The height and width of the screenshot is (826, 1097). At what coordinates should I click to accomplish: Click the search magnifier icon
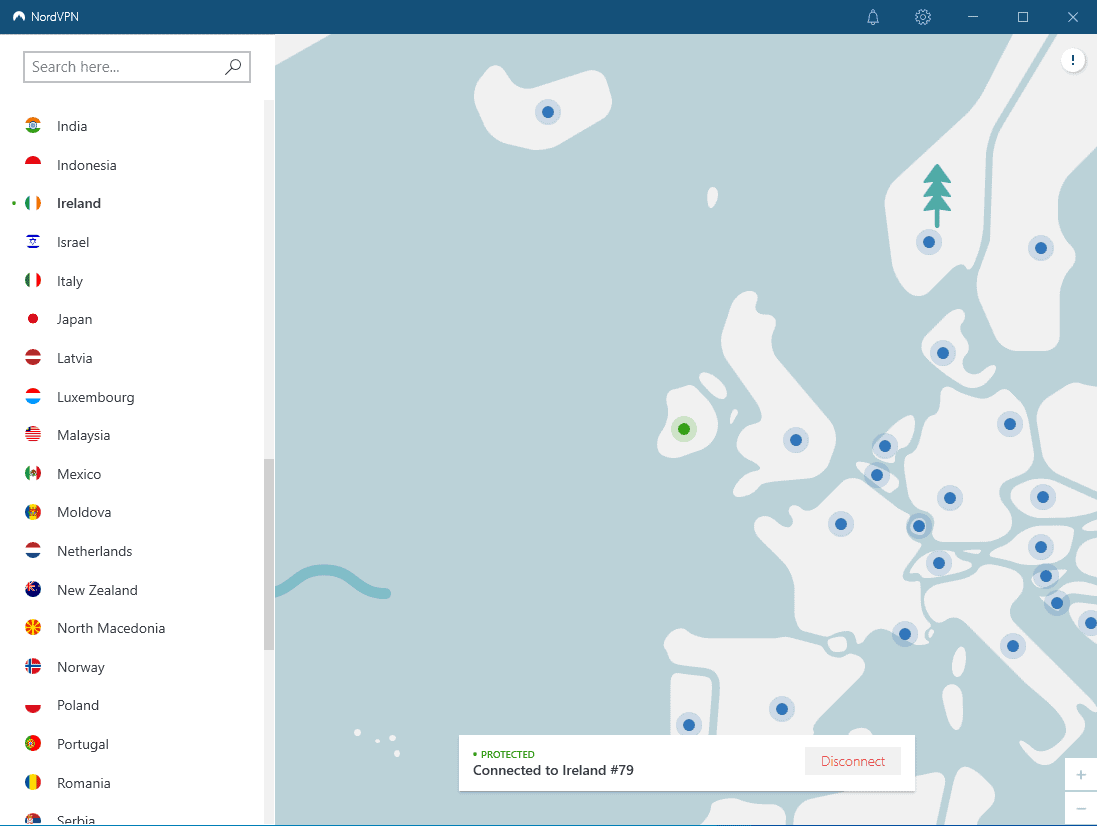click(233, 67)
